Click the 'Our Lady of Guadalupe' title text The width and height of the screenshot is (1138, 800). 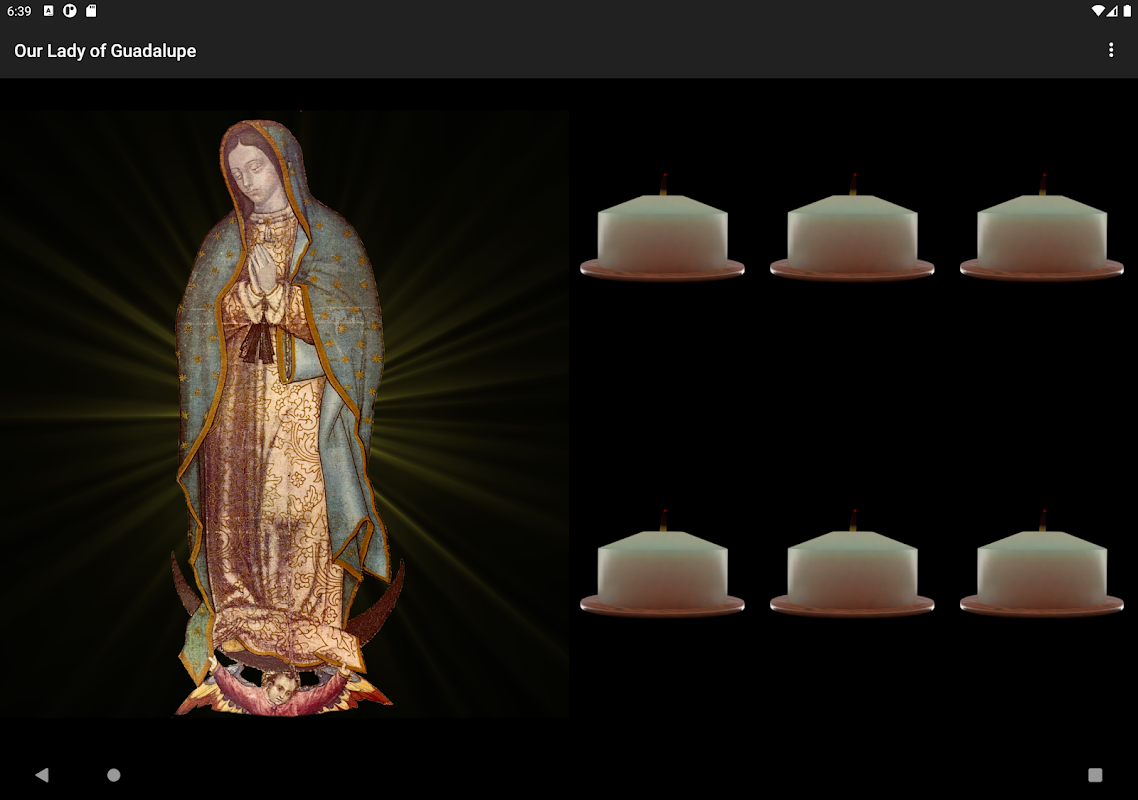(105, 51)
